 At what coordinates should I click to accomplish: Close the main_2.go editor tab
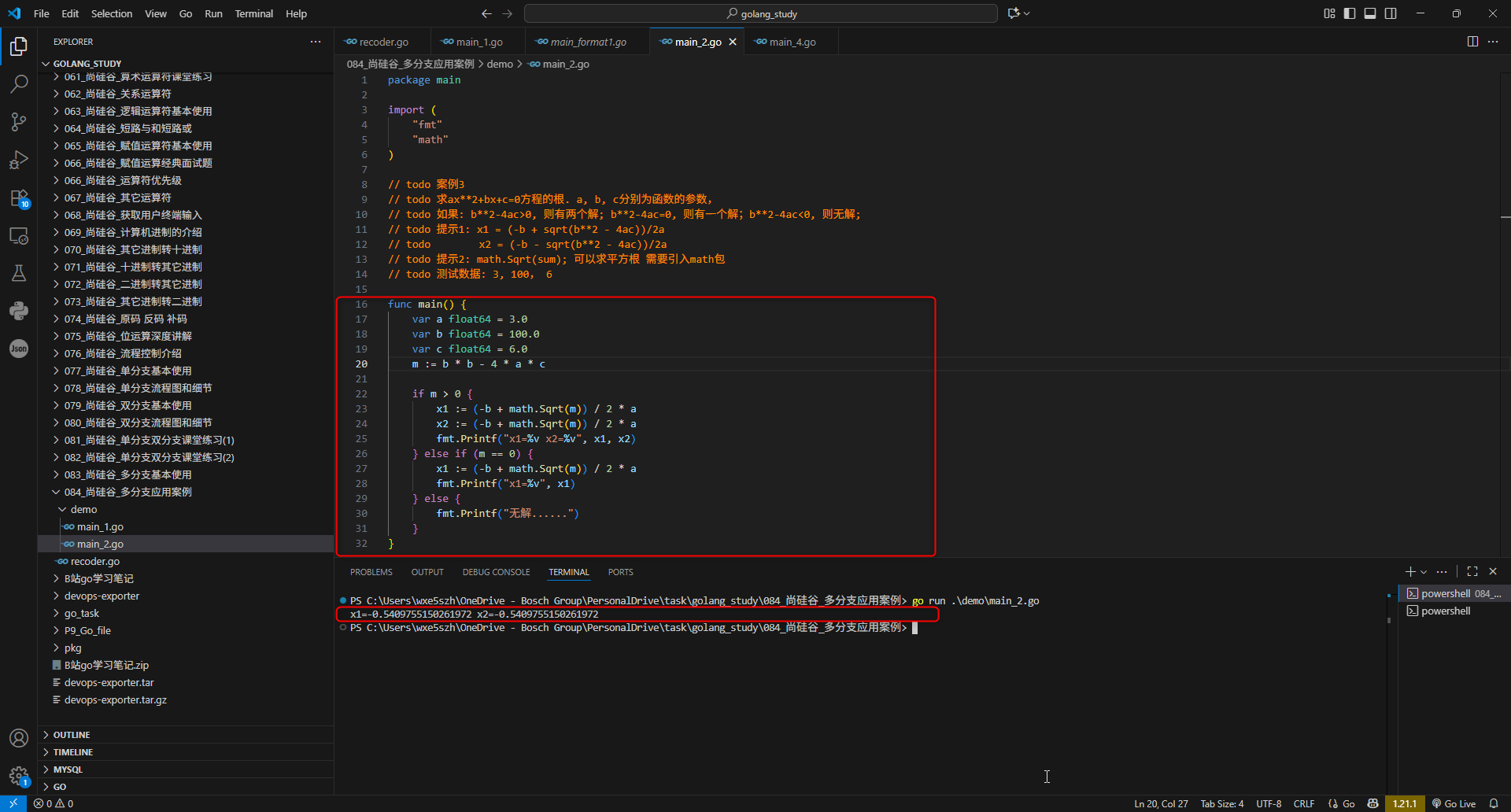(733, 42)
